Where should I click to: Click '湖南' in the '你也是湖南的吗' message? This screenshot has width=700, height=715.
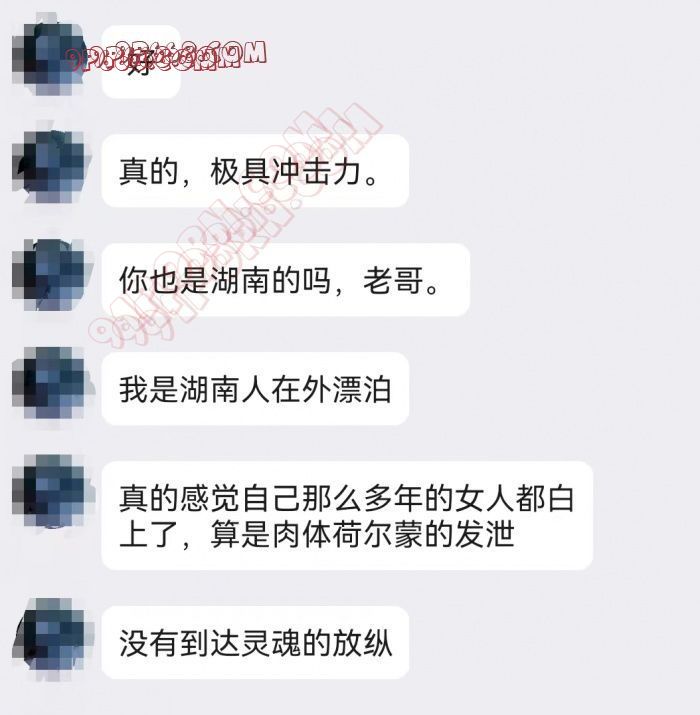240,280
